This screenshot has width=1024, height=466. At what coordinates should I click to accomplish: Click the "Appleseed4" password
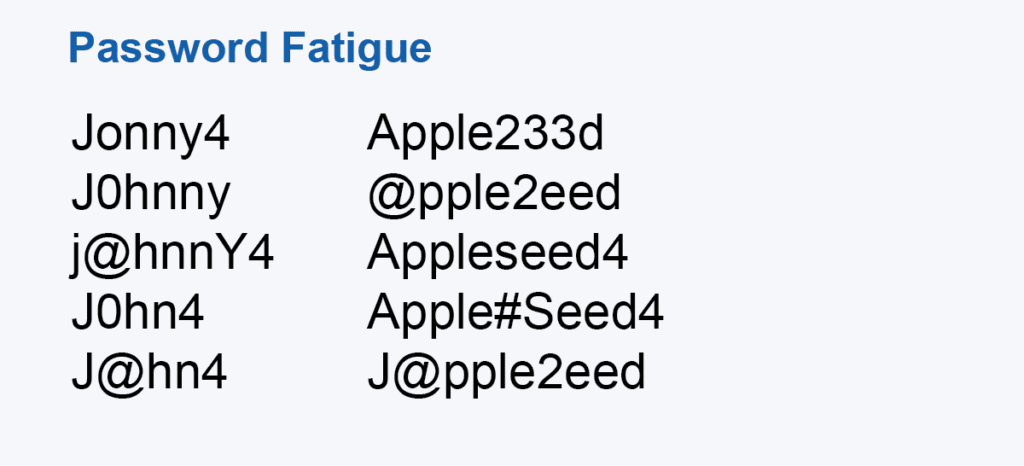[497, 255]
